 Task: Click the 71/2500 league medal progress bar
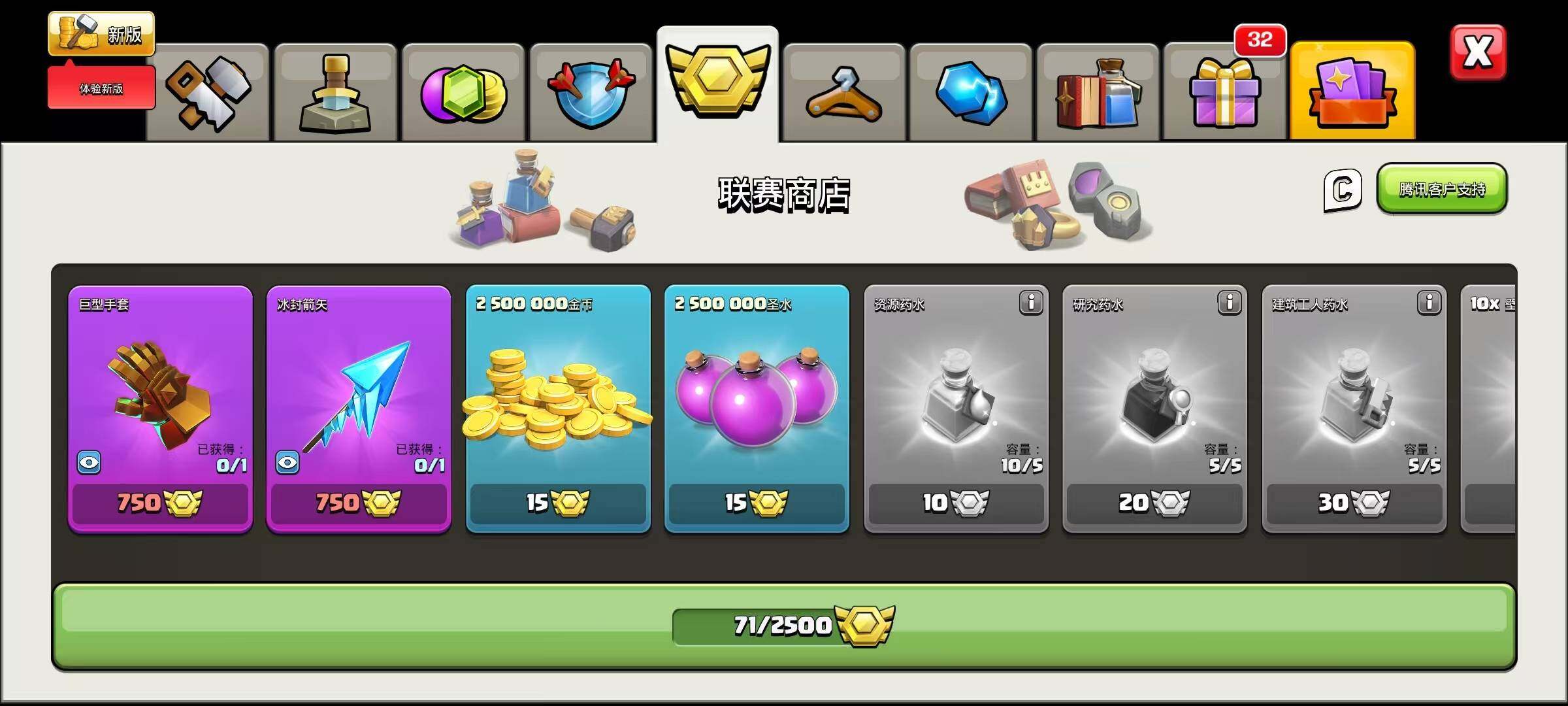point(784,626)
